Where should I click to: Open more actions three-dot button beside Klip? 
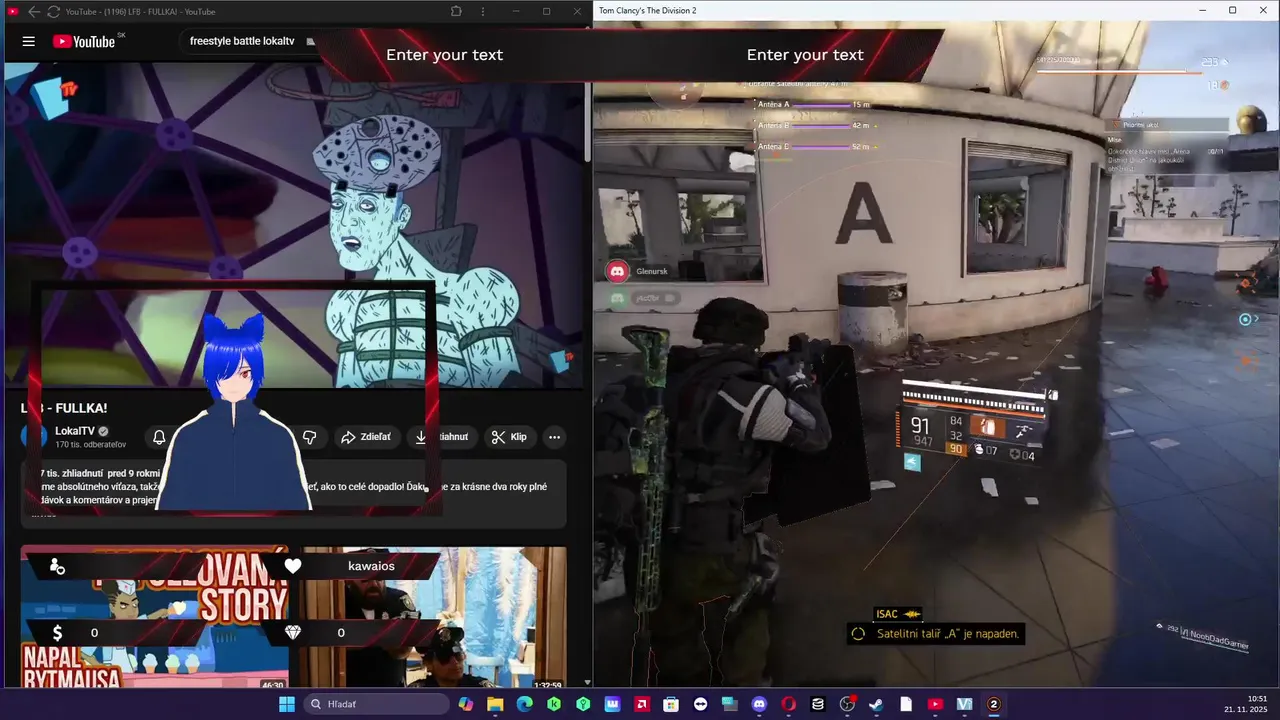(554, 437)
